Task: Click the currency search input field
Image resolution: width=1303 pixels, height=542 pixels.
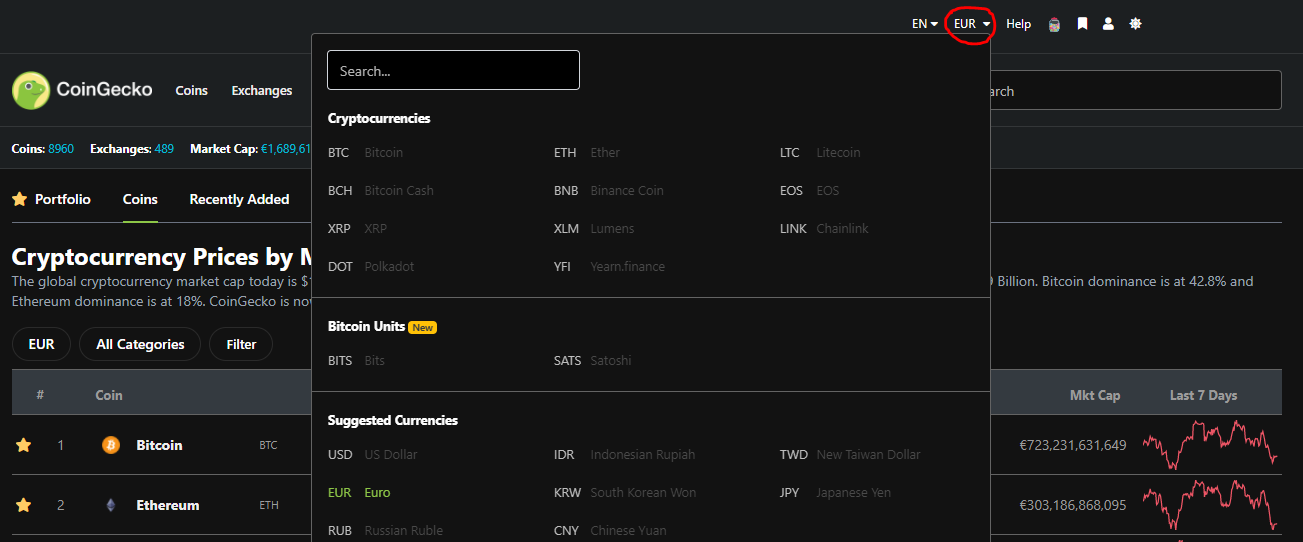Action: click(453, 70)
